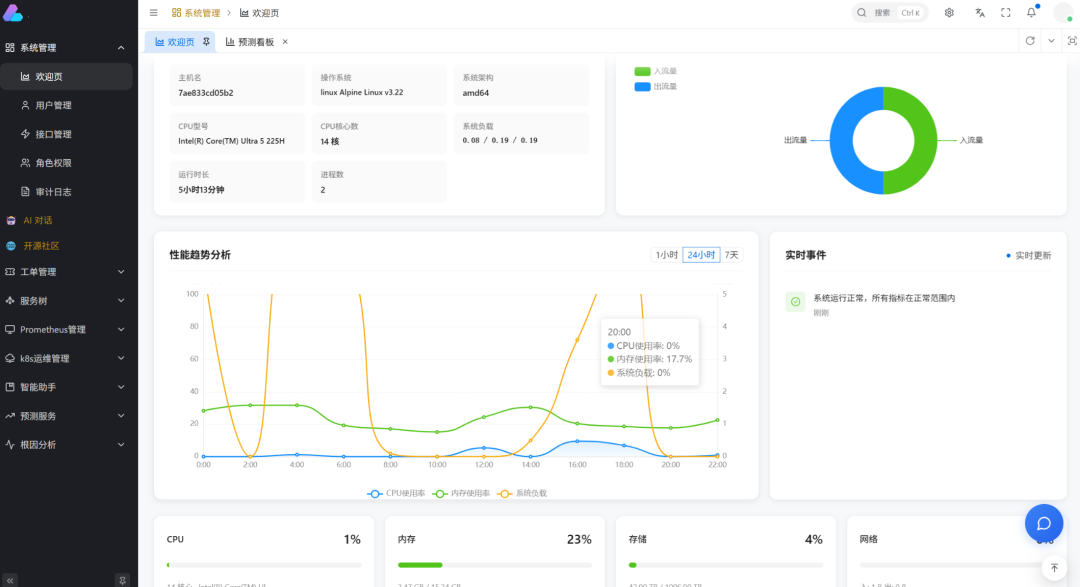Click the 实时更新 indicator
Image resolution: width=1080 pixels, height=587 pixels.
(x=1028, y=256)
